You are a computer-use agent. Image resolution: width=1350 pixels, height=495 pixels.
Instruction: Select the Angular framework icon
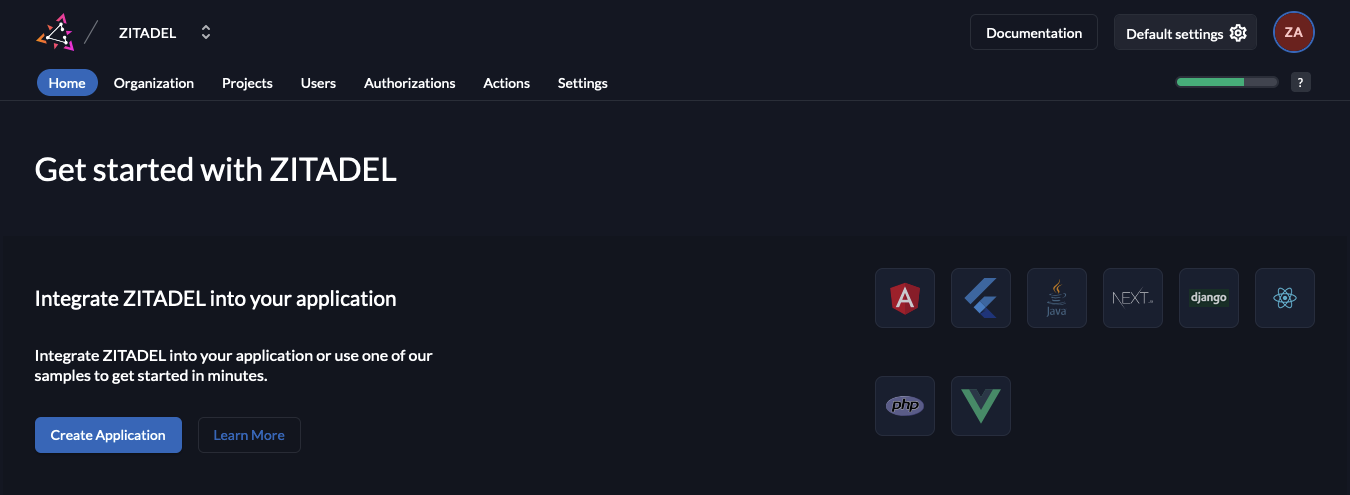(905, 298)
